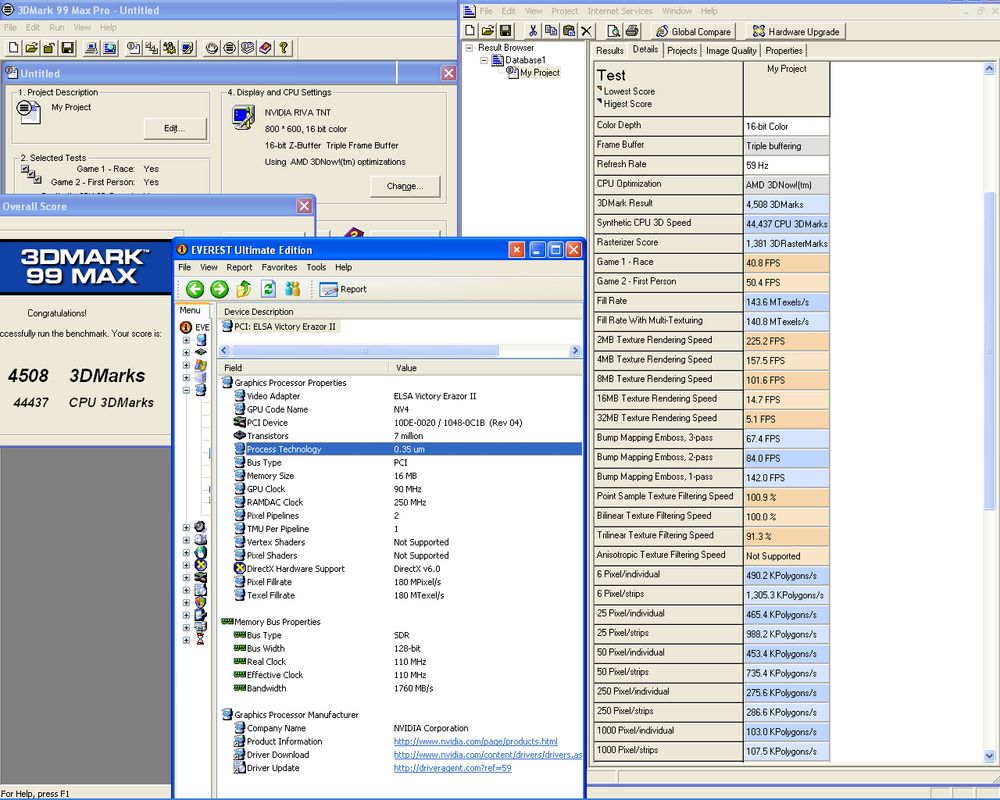Click Save floppy icon in 3DMark 99 toolbar
The image size is (1000, 800).
tap(67, 48)
